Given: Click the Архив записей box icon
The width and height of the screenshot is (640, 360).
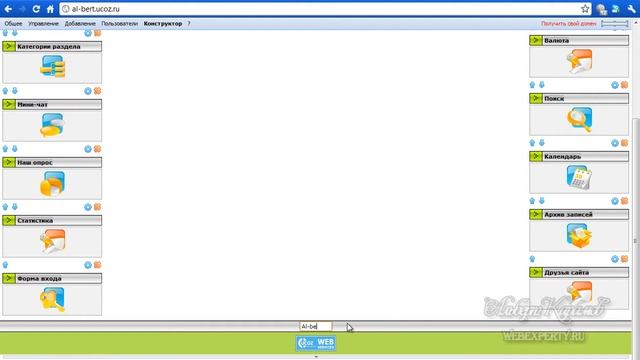Looking at the screenshot, I should click(x=580, y=236).
